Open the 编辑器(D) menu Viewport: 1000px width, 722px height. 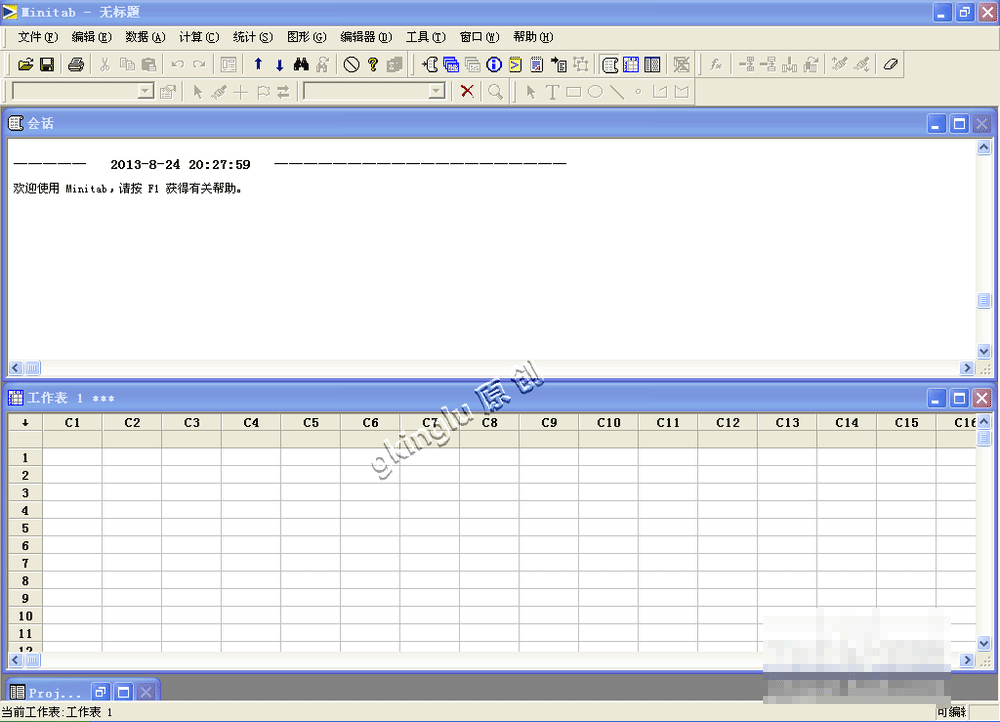pyautogui.click(x=366, y=37)
